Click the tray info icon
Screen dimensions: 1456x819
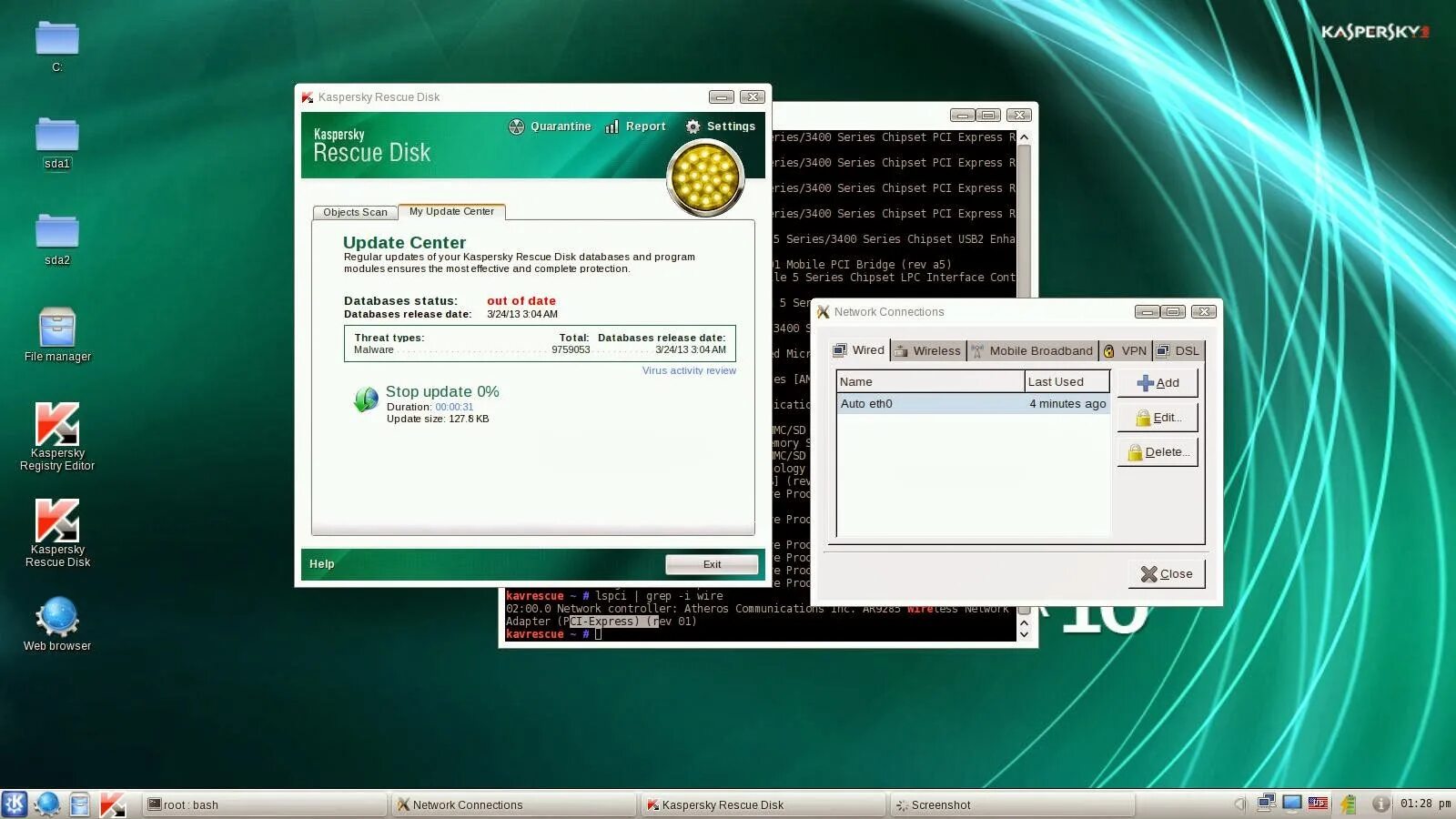[1380, 804]
